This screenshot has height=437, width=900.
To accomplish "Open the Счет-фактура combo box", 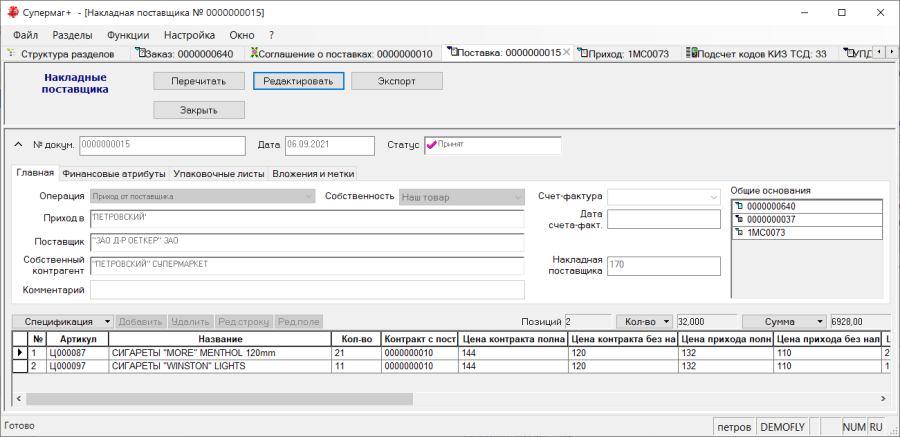I will tap(664, 197).
